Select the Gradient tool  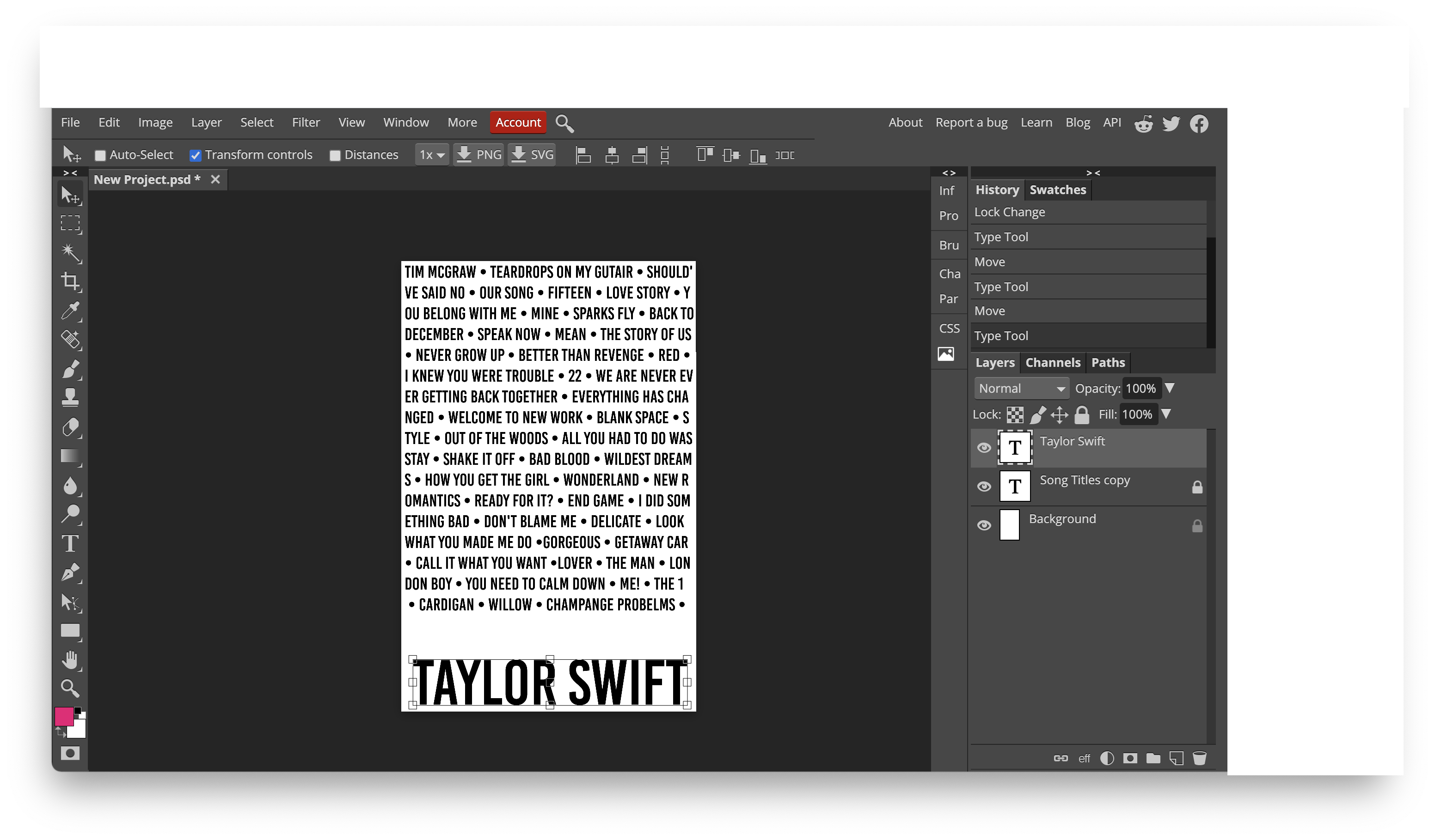(71, 457)
